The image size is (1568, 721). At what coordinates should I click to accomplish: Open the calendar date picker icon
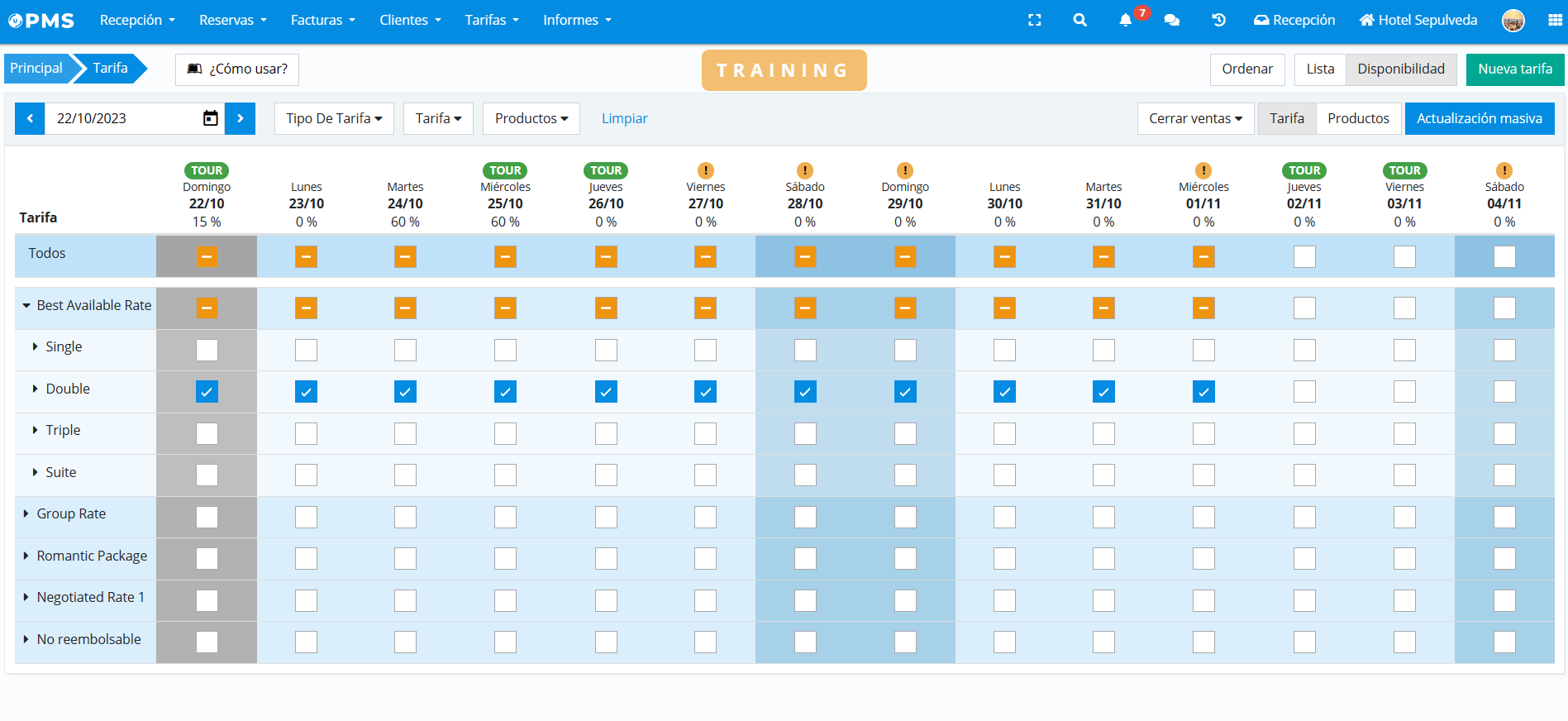(x=211, y=118)
